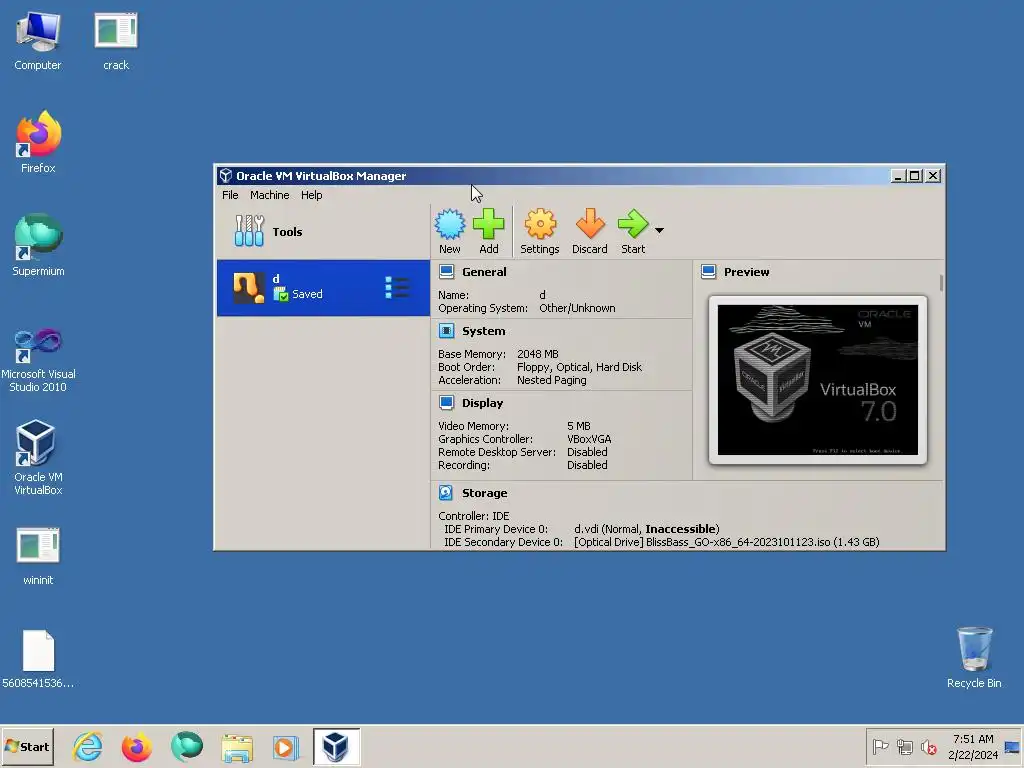Launch Internet Explorer from the taskbar

coord(88,746)
